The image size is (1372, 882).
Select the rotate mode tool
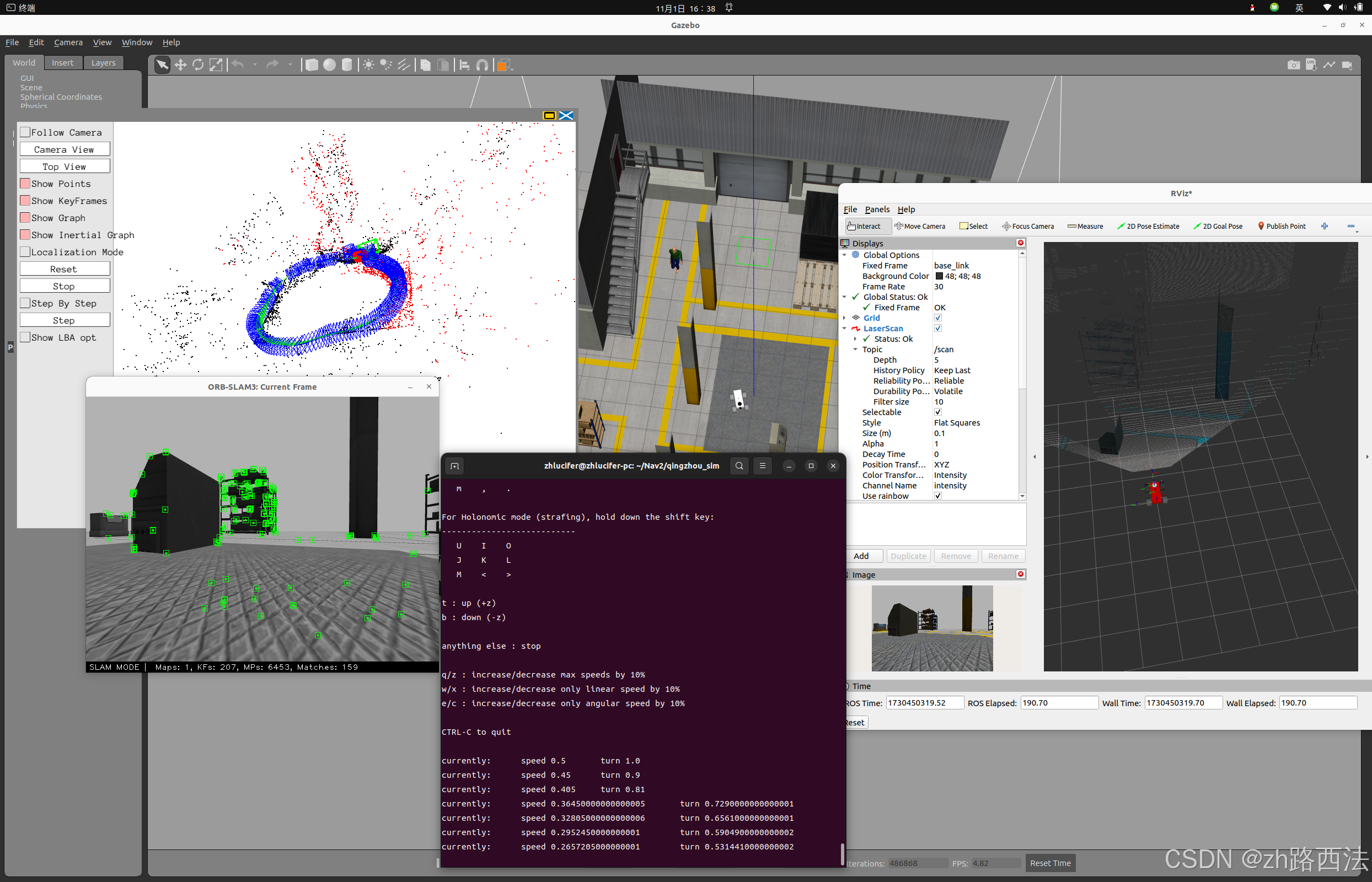pos(198,64)
